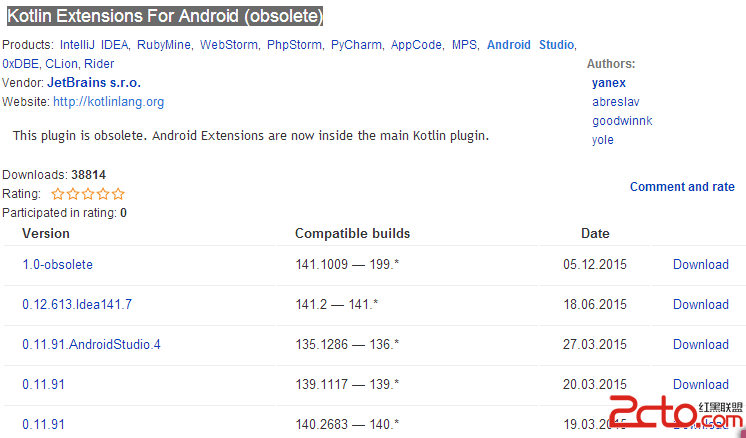Click the second rating star

73,194
